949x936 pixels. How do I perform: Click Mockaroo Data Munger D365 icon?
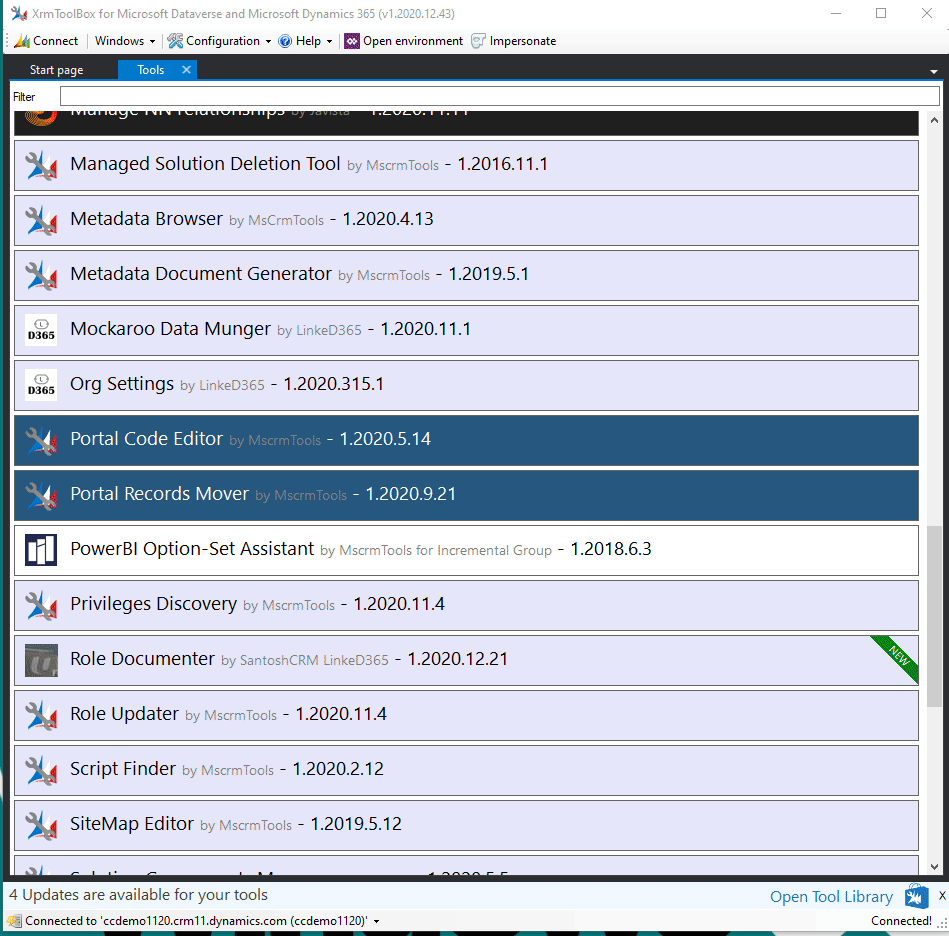(41, 330)
